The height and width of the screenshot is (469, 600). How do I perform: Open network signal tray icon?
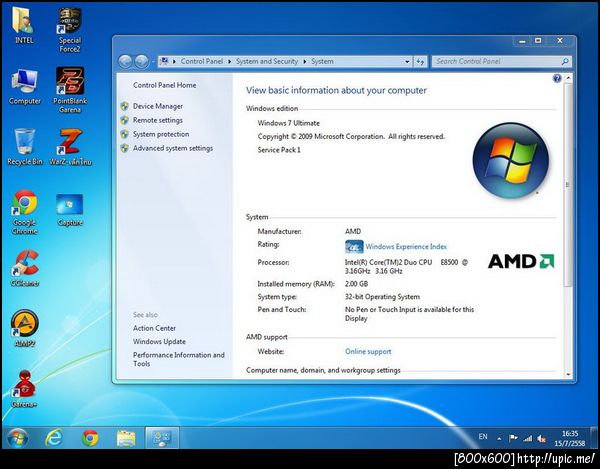tap(527, 438)
